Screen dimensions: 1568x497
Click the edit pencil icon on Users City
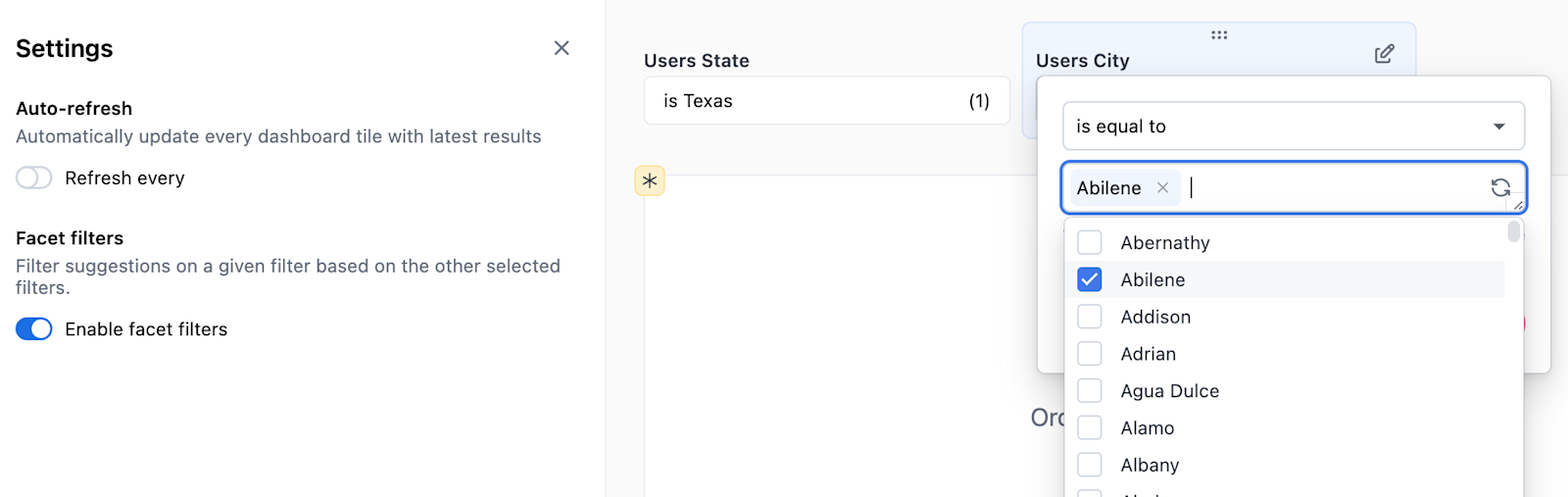coord(1384,54)
